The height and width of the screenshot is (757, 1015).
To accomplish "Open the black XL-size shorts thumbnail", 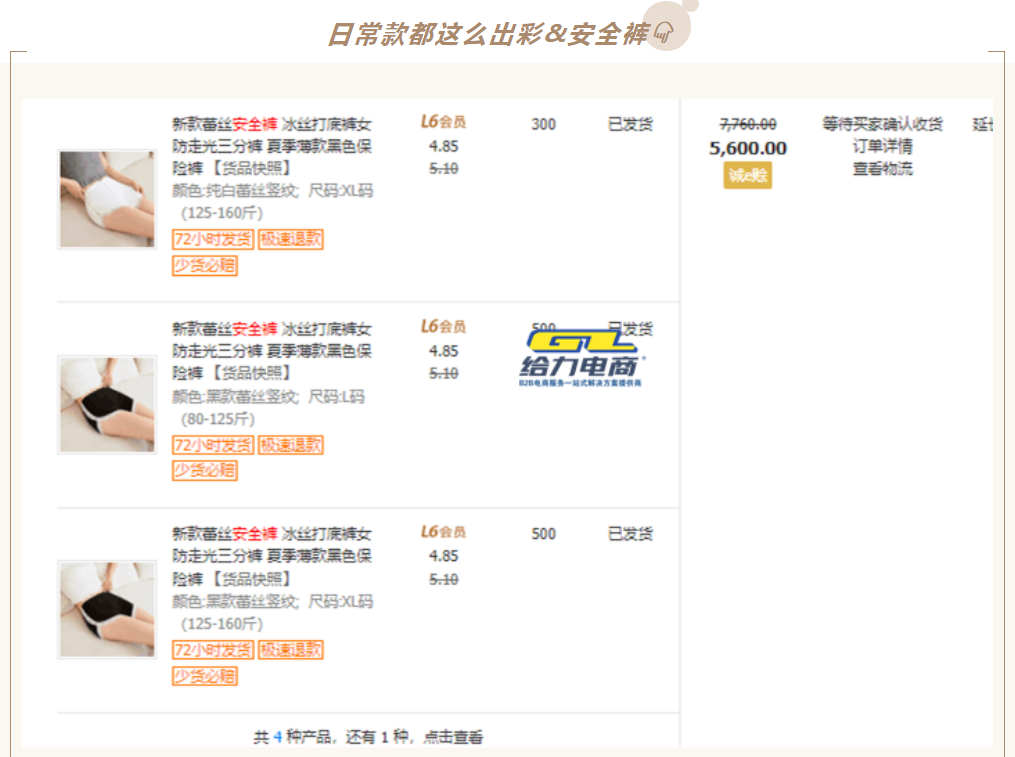I will tap(107, 609).
